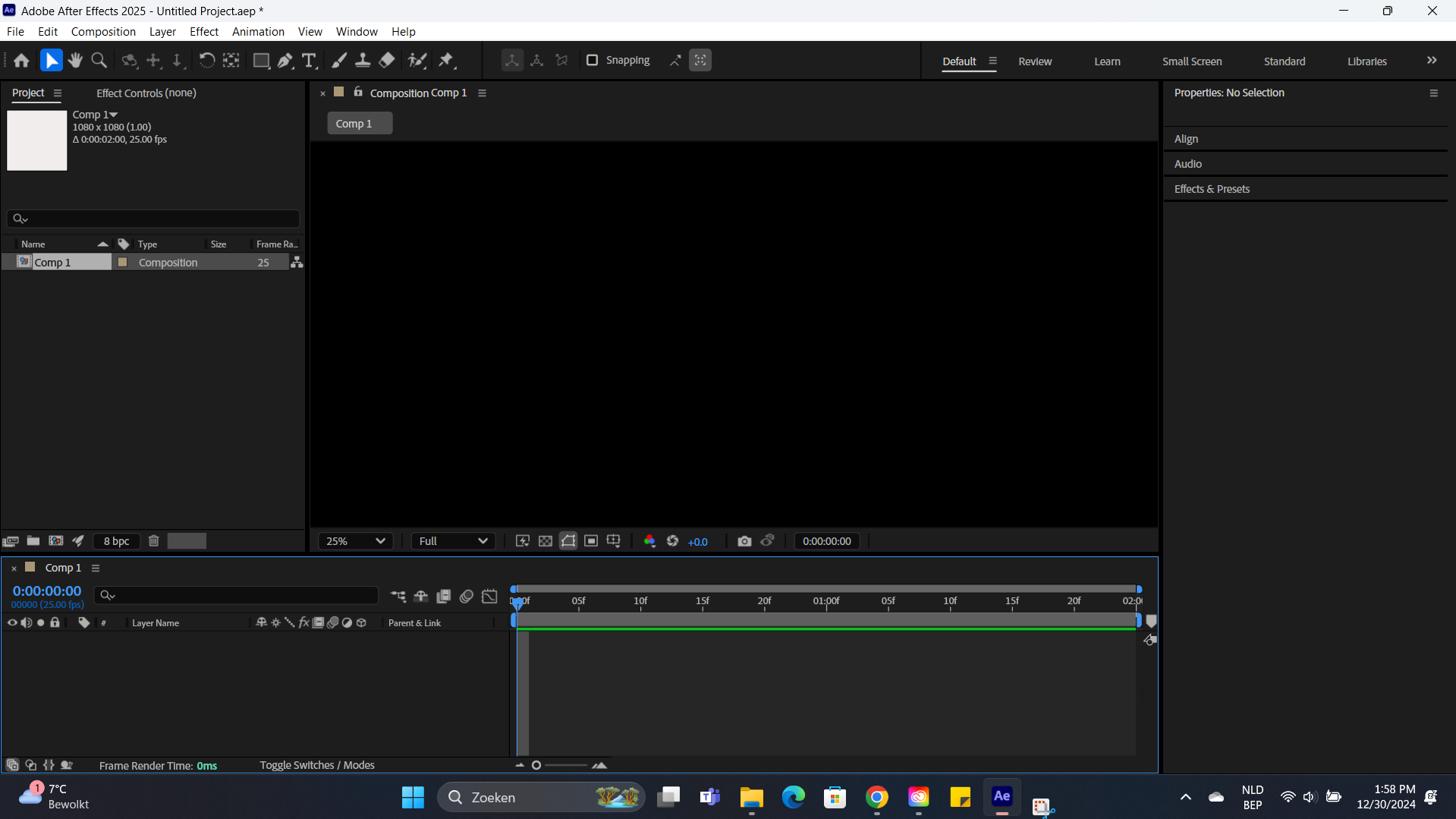Screen dimensions: 1456x819
Task: Click Toggle Switches / Modes
Action: tap(317, 765)
